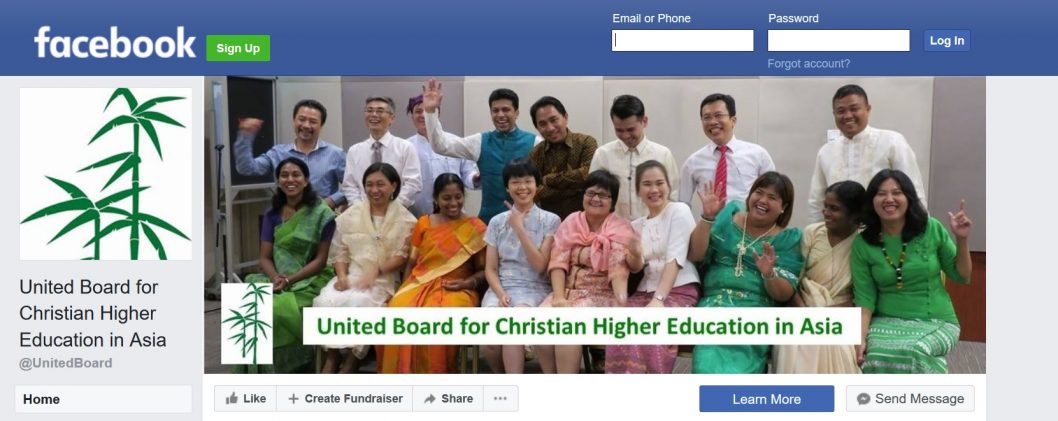Screen dimensions: 1058x421
Task: Click the @UnitedBoard username
Action: point(65,364)
